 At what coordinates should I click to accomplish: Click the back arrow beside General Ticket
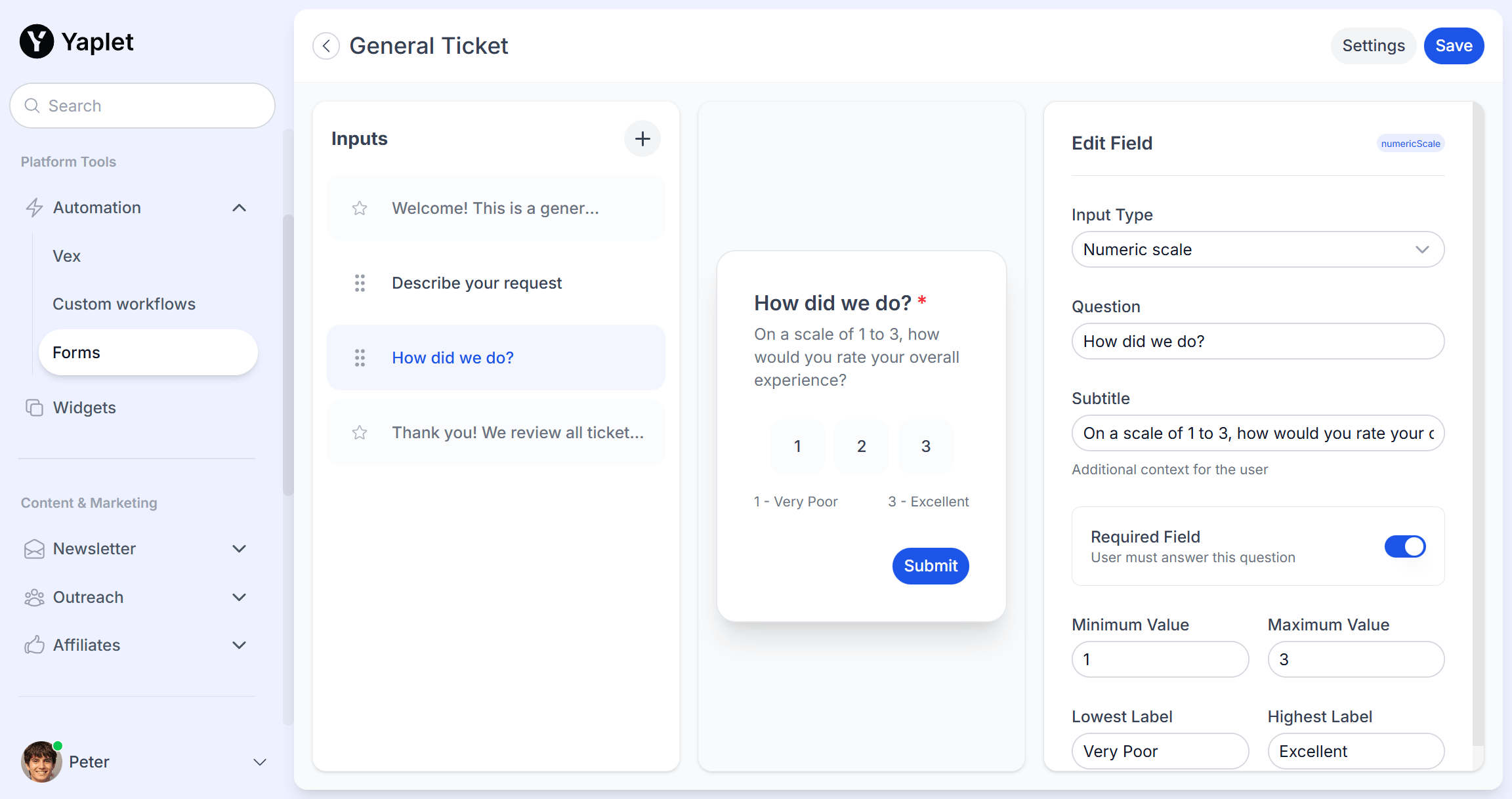coord(326,46)
